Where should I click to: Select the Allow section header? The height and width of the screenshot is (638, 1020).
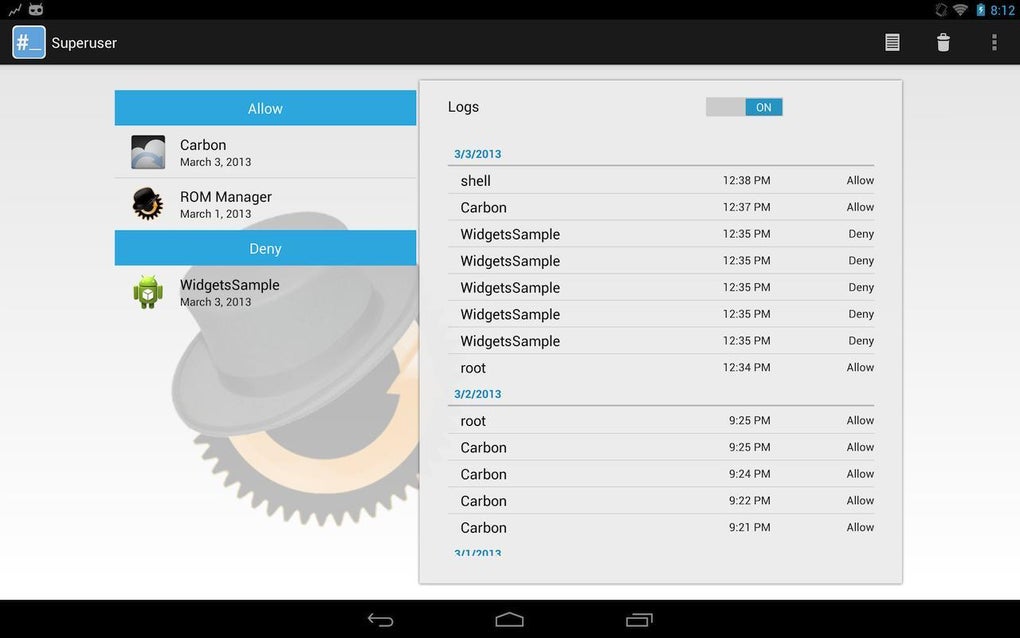click(x=265, y=108)
